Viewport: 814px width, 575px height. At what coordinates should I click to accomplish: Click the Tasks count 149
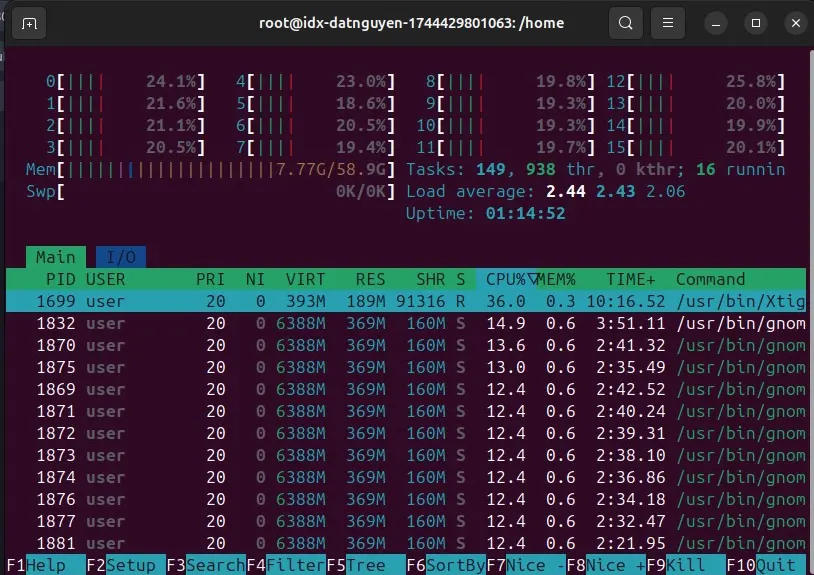point(491,169)
